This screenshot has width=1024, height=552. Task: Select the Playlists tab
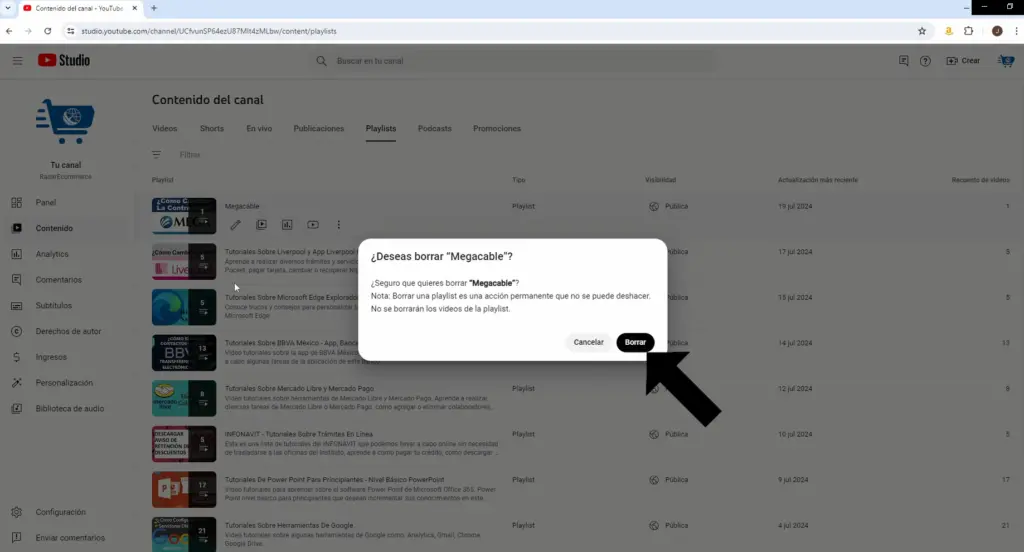click(x=381, y=129)
